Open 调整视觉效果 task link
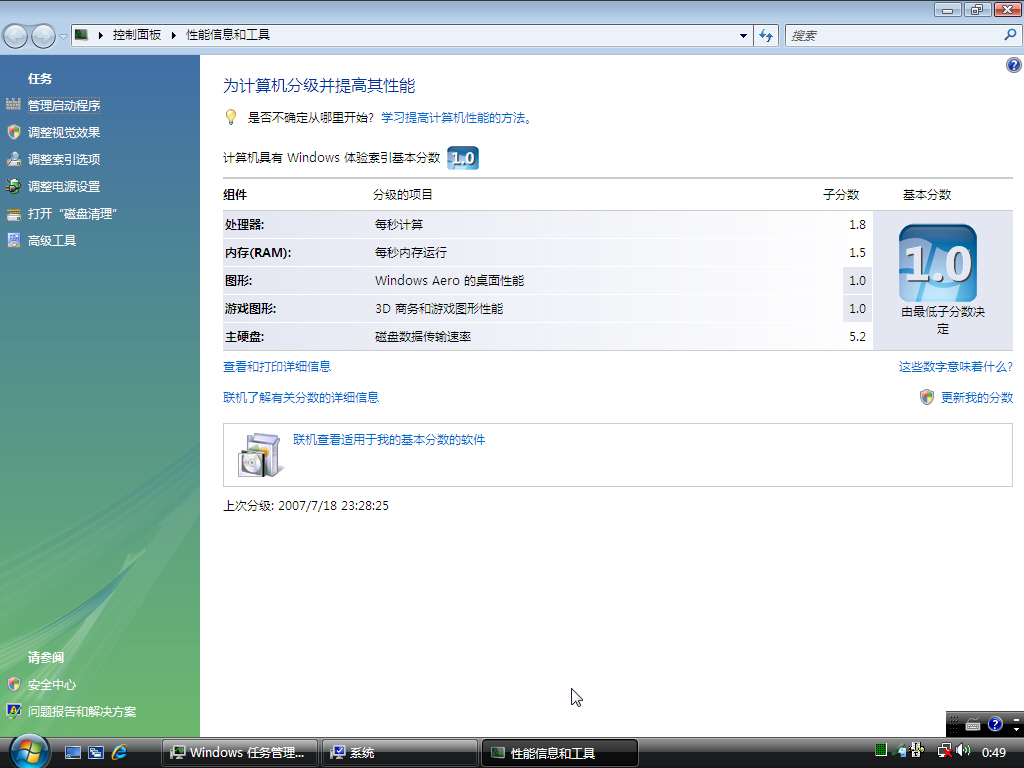 (x=63, y=132)
